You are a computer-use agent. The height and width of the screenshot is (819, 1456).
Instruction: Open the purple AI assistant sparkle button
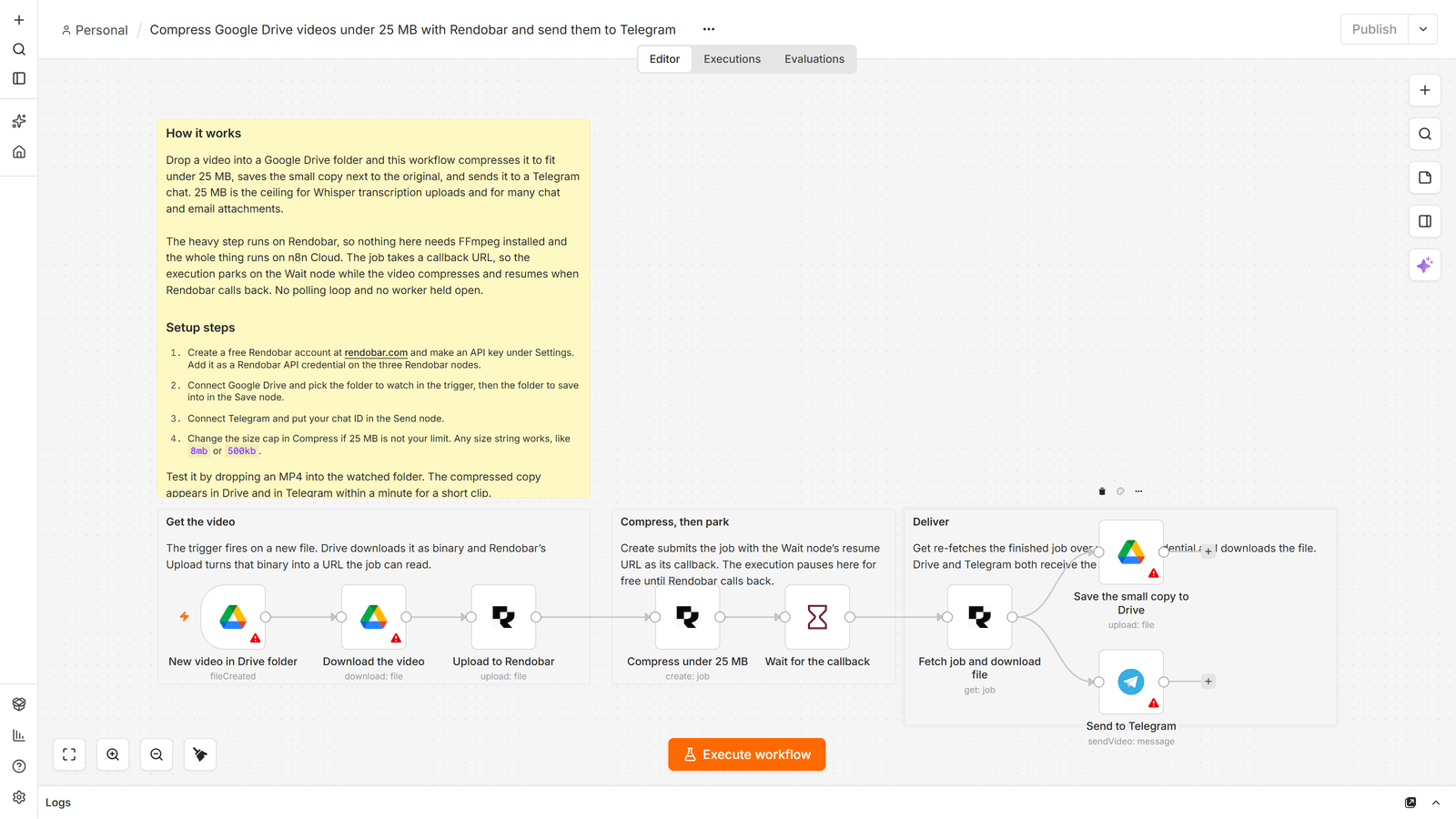pos(1425,265)
